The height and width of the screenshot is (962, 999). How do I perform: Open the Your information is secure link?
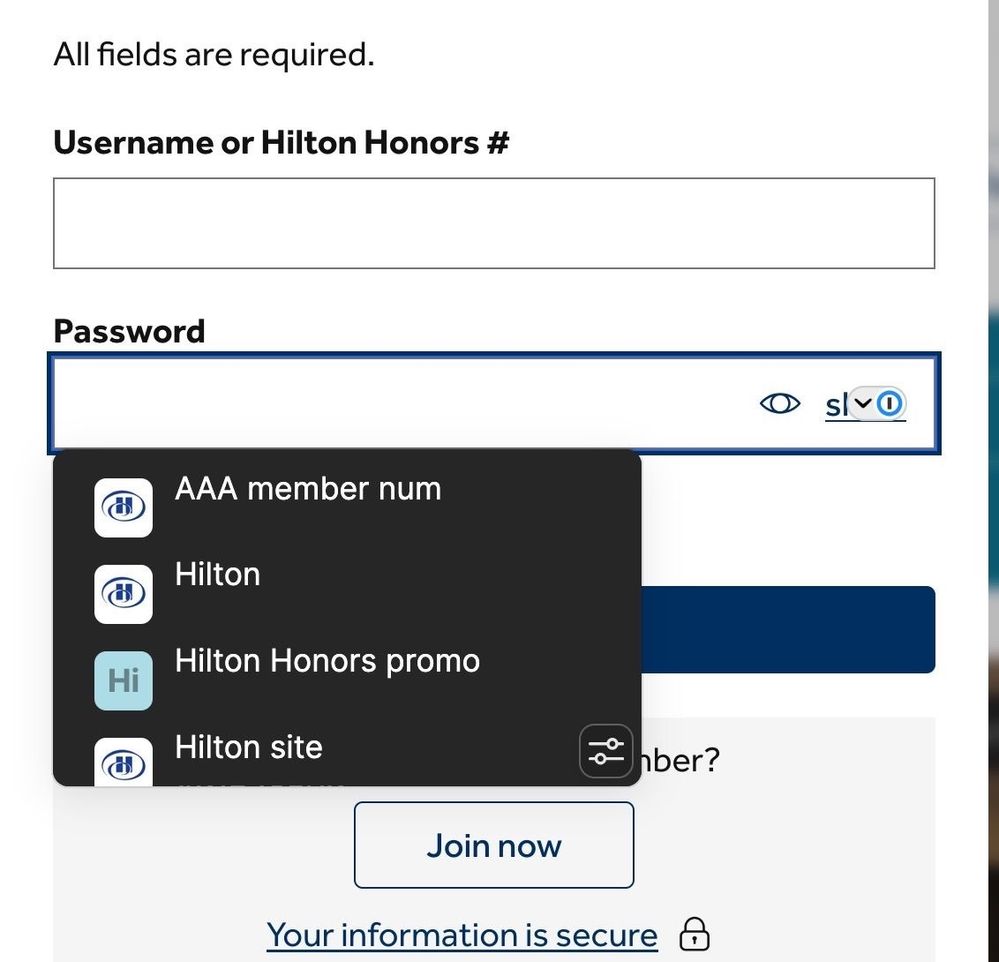pos(462,935)
